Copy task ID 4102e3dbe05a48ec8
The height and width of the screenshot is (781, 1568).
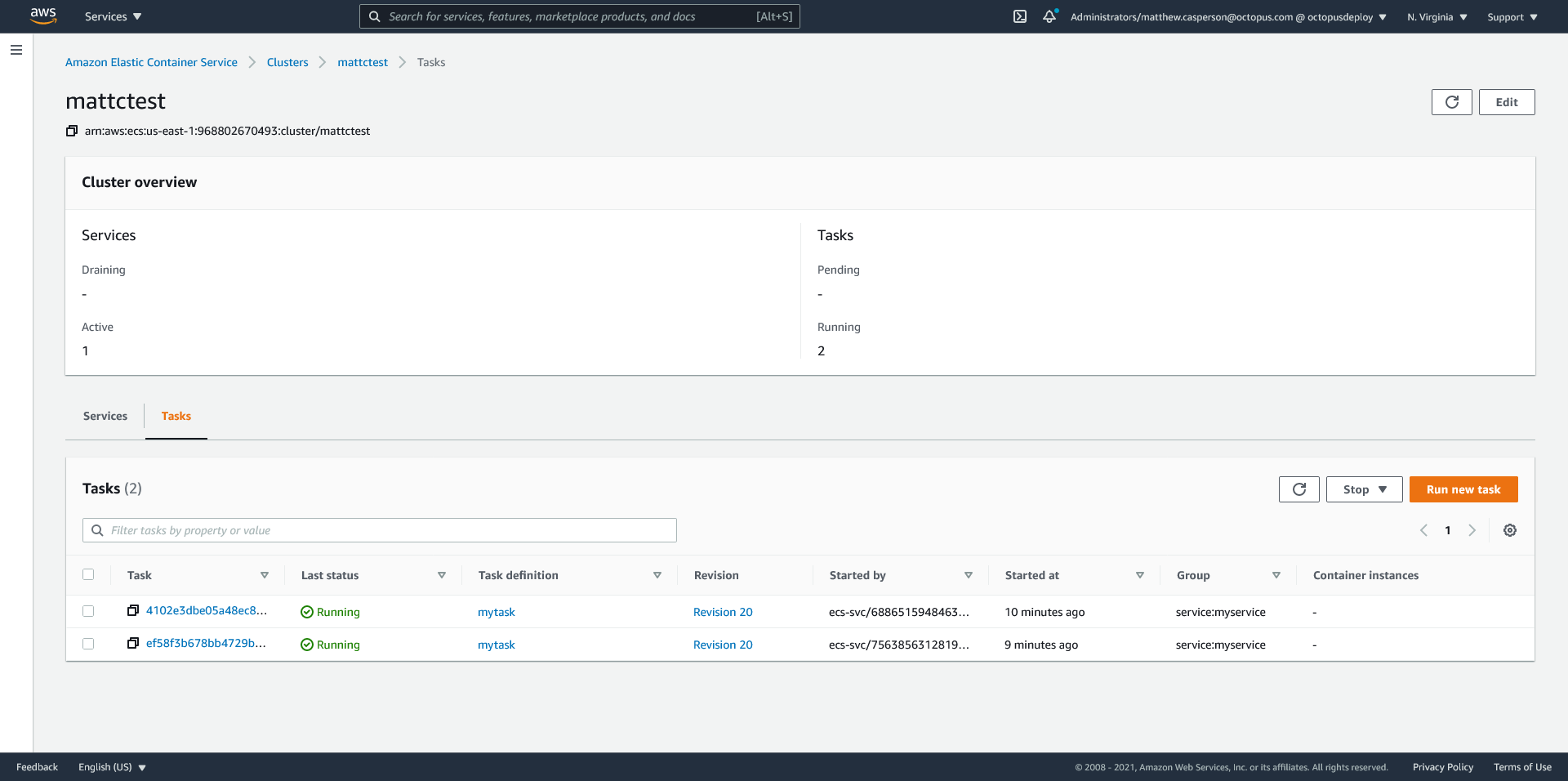click(x=133, y=611)
